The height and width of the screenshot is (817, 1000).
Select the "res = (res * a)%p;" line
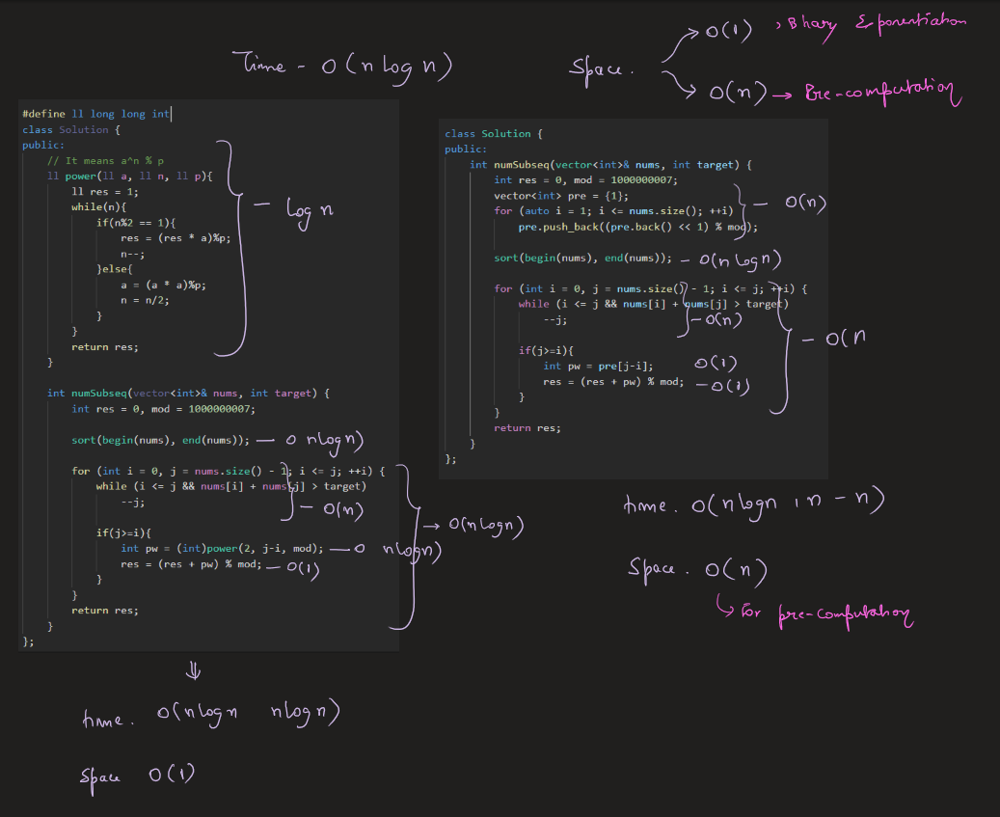coord(174,238)
